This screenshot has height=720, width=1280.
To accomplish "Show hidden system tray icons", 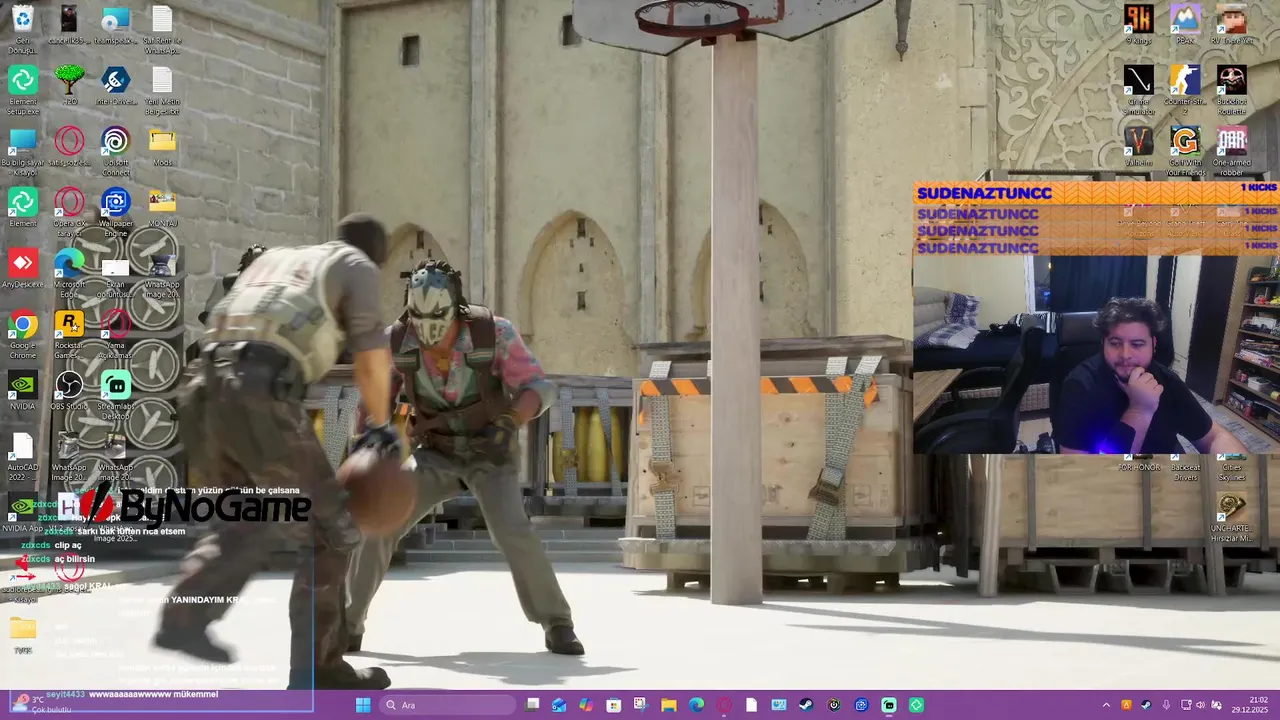I will tap(1106, 705).
